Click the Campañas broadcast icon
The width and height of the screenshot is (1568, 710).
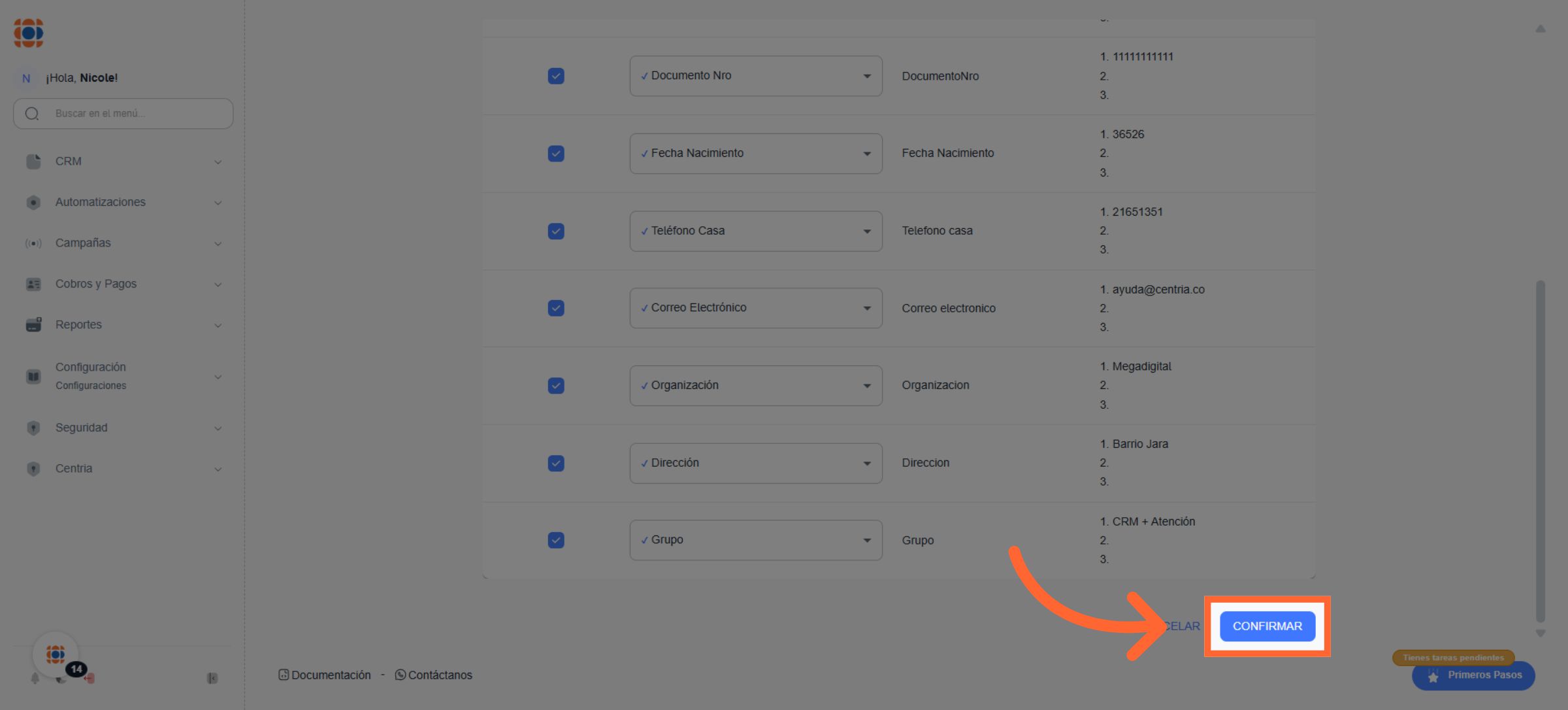coord(33,243)
